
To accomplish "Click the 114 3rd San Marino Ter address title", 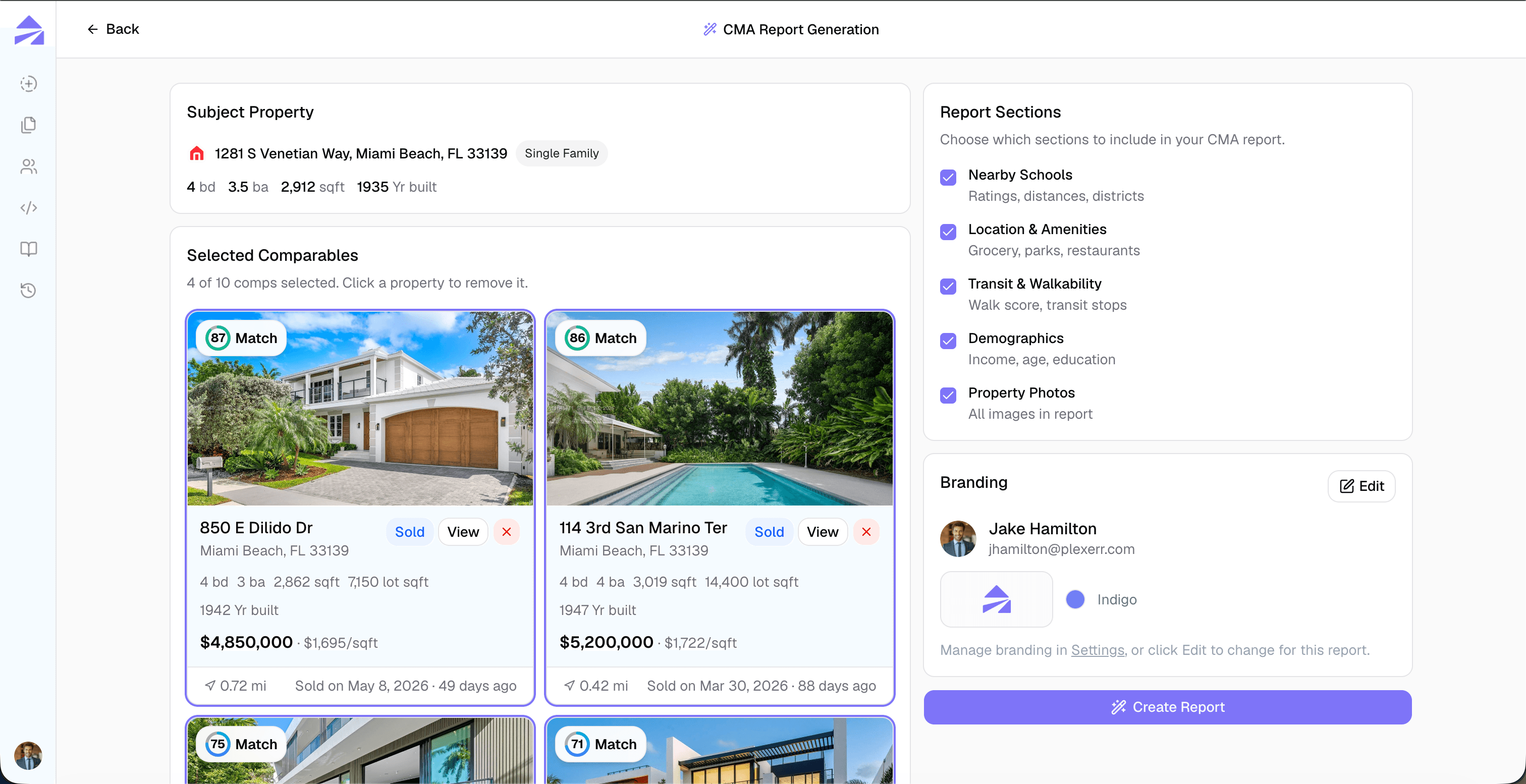I will 643,528.
